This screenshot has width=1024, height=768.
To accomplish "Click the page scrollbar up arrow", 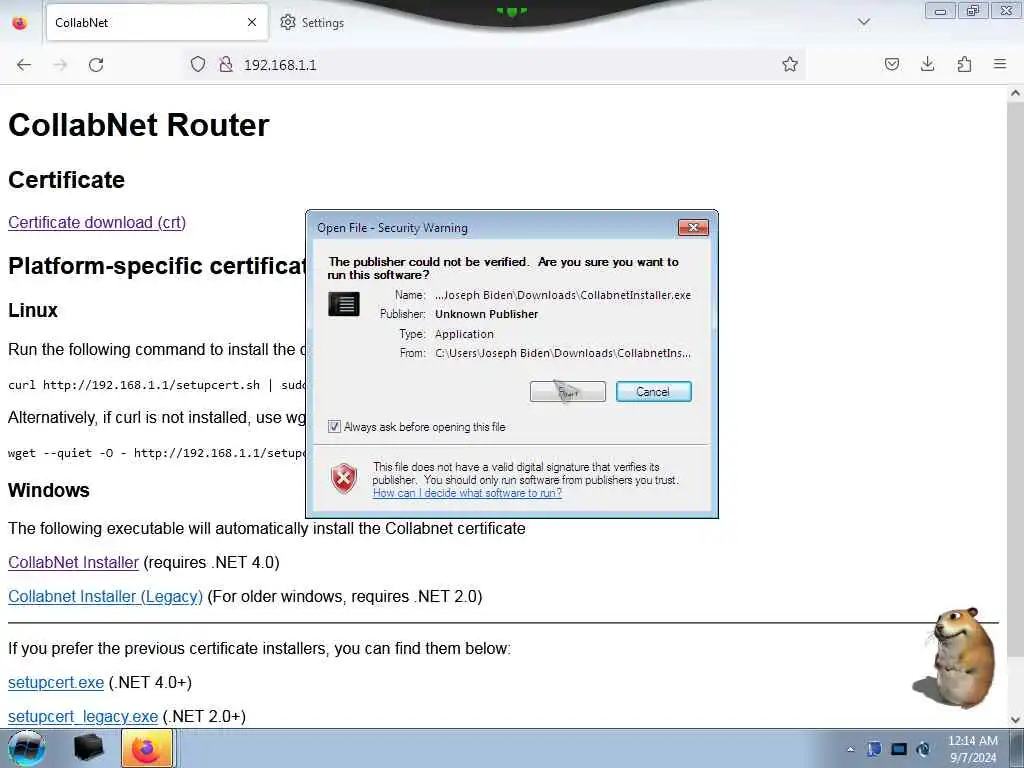I will pos(1016,93).
